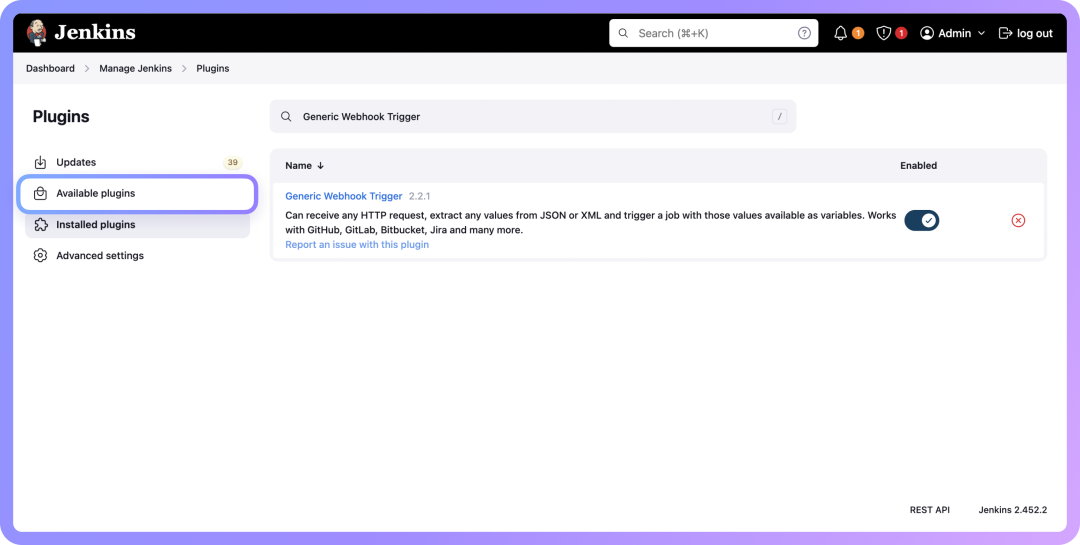Open the Updates menu item
This screenshot has height=545, width=1080.
click(x=138, y=163)
